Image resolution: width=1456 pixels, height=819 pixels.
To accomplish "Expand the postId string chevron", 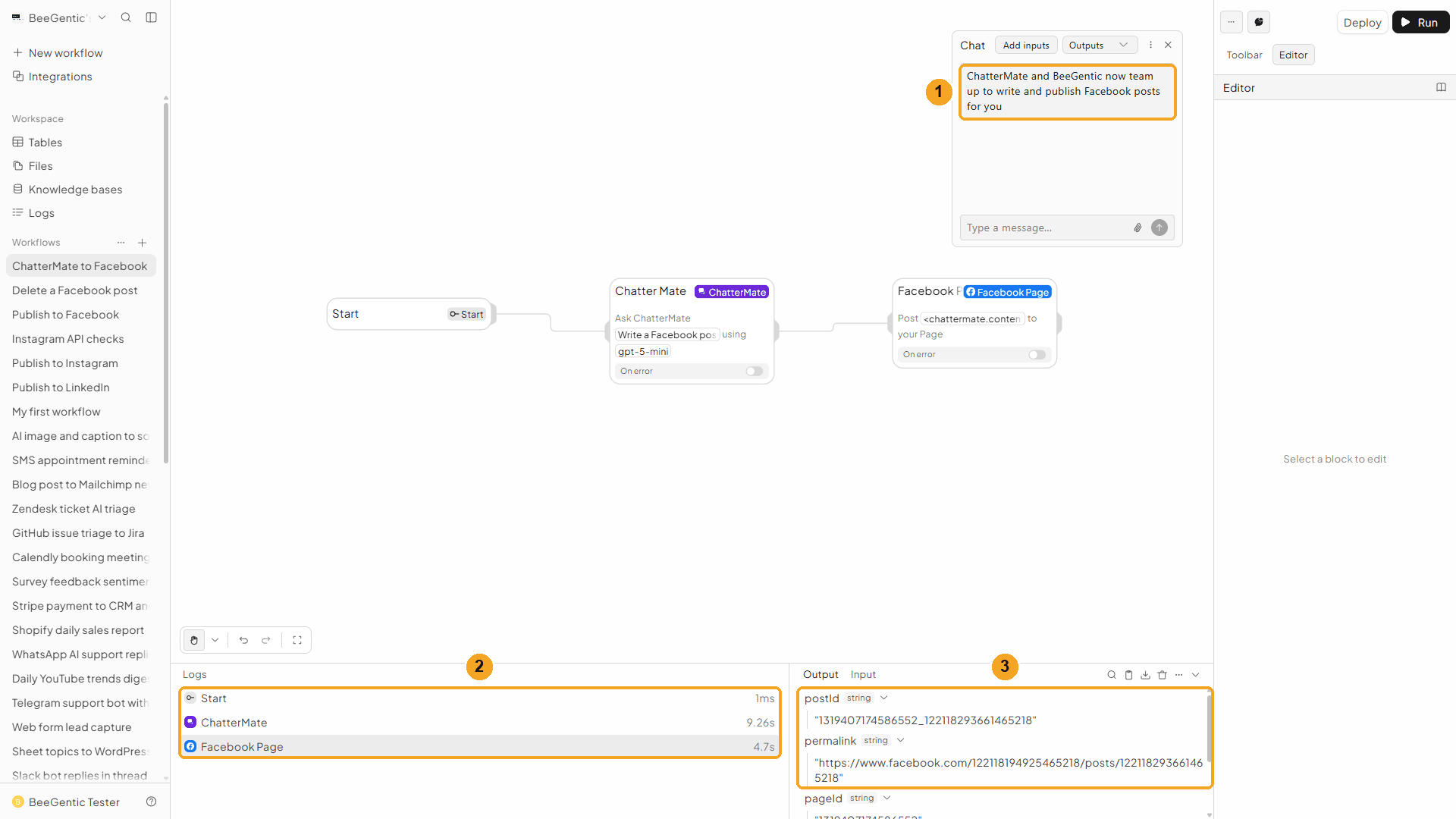I will coord(883,698).
